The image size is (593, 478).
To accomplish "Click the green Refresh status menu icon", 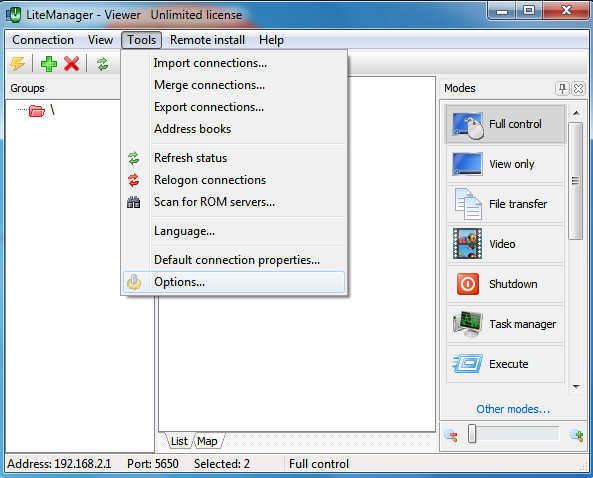I will 134,158.
